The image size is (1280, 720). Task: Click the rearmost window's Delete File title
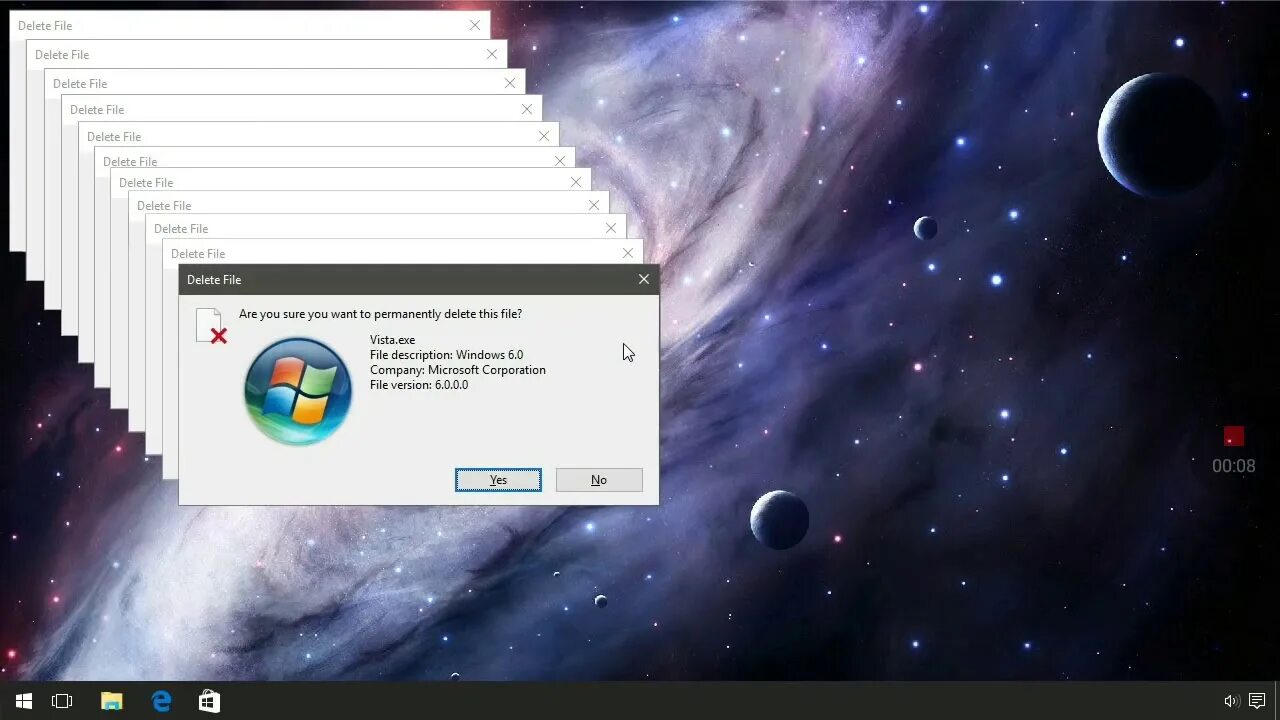pyautogui.click(x=45, y=26)
